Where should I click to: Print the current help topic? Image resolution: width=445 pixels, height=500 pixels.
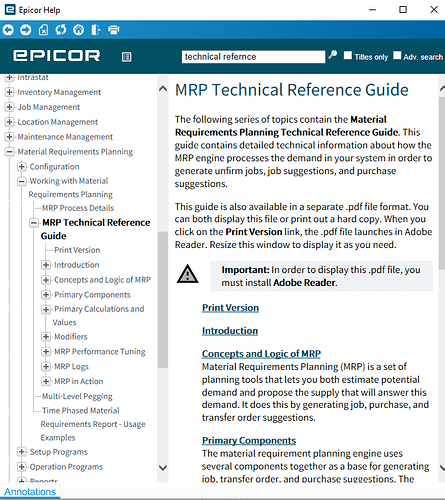pyautogui.click(x=114, y=30)
